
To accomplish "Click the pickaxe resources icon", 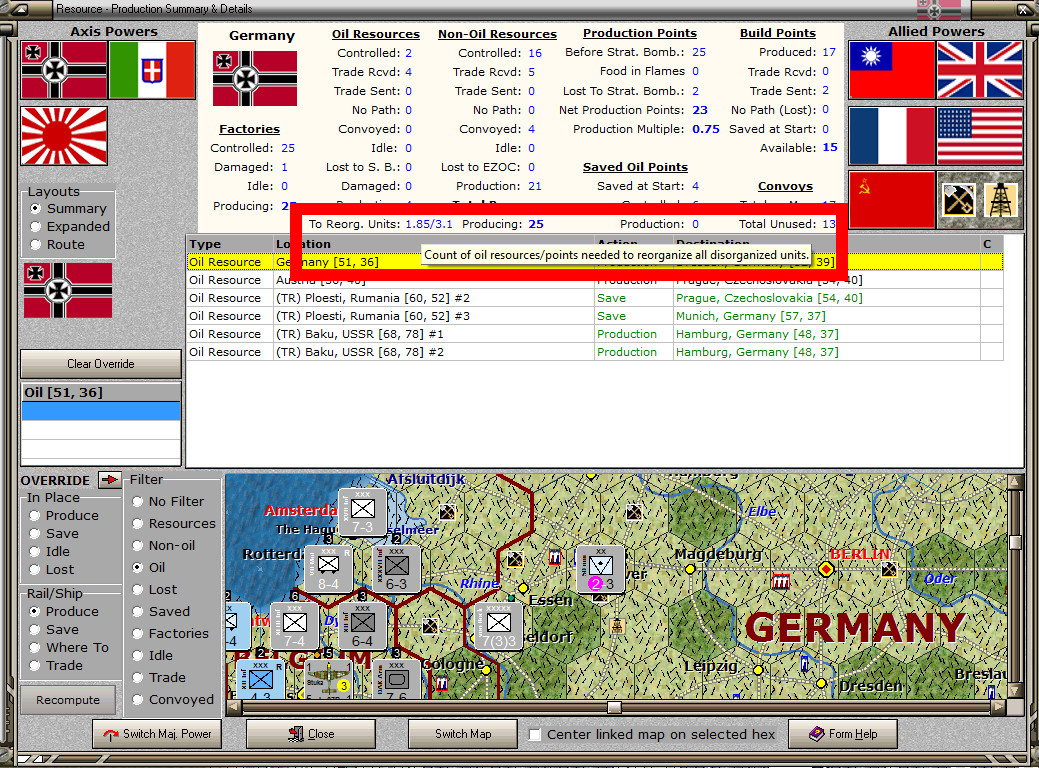I will (958, 199).
